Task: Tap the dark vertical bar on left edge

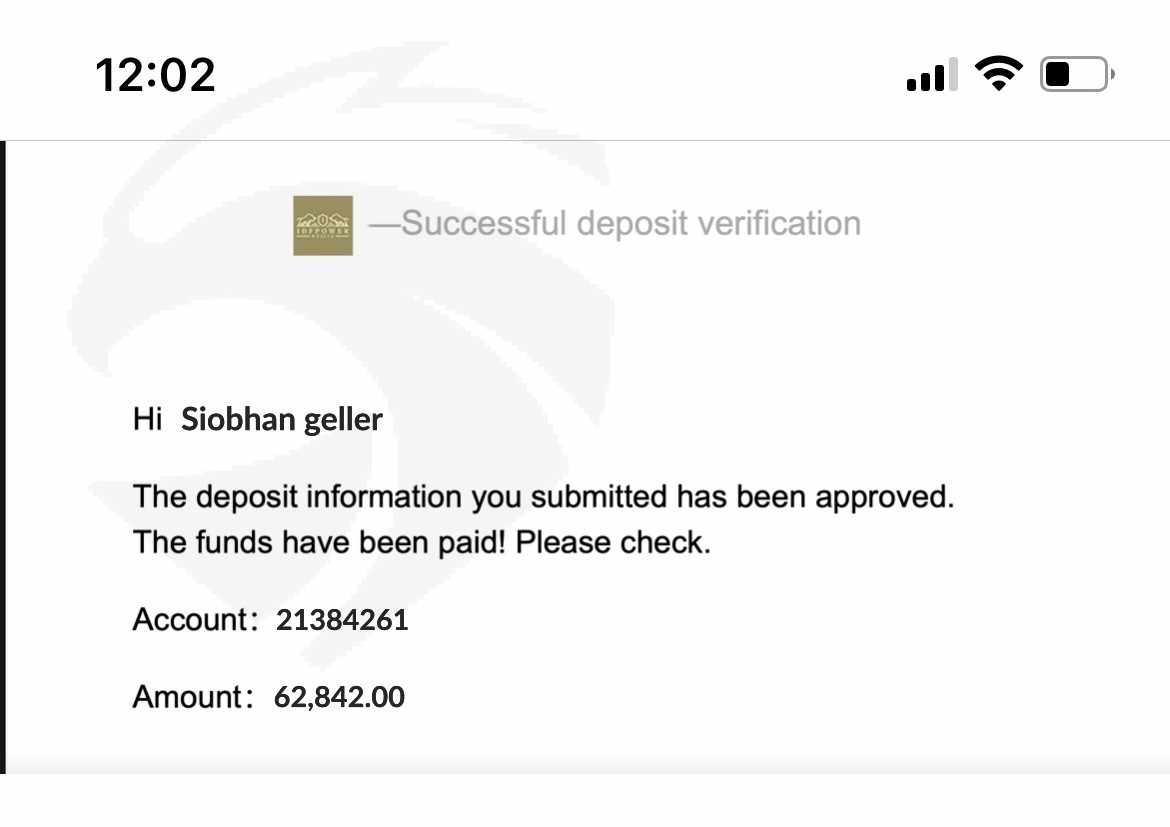Action: pos(3,457)
